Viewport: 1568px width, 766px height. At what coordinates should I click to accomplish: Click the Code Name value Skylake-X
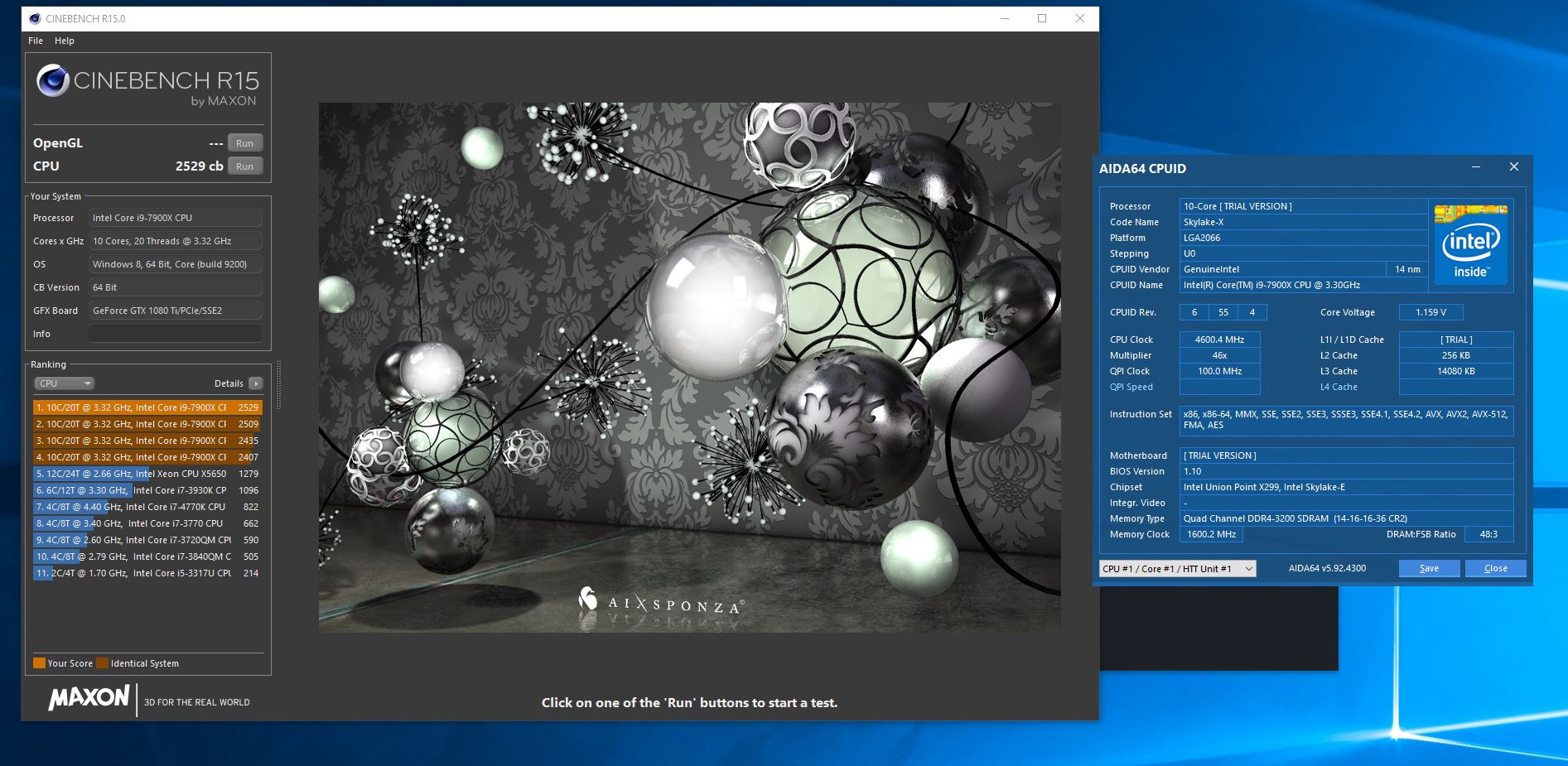click(1304, 222)
